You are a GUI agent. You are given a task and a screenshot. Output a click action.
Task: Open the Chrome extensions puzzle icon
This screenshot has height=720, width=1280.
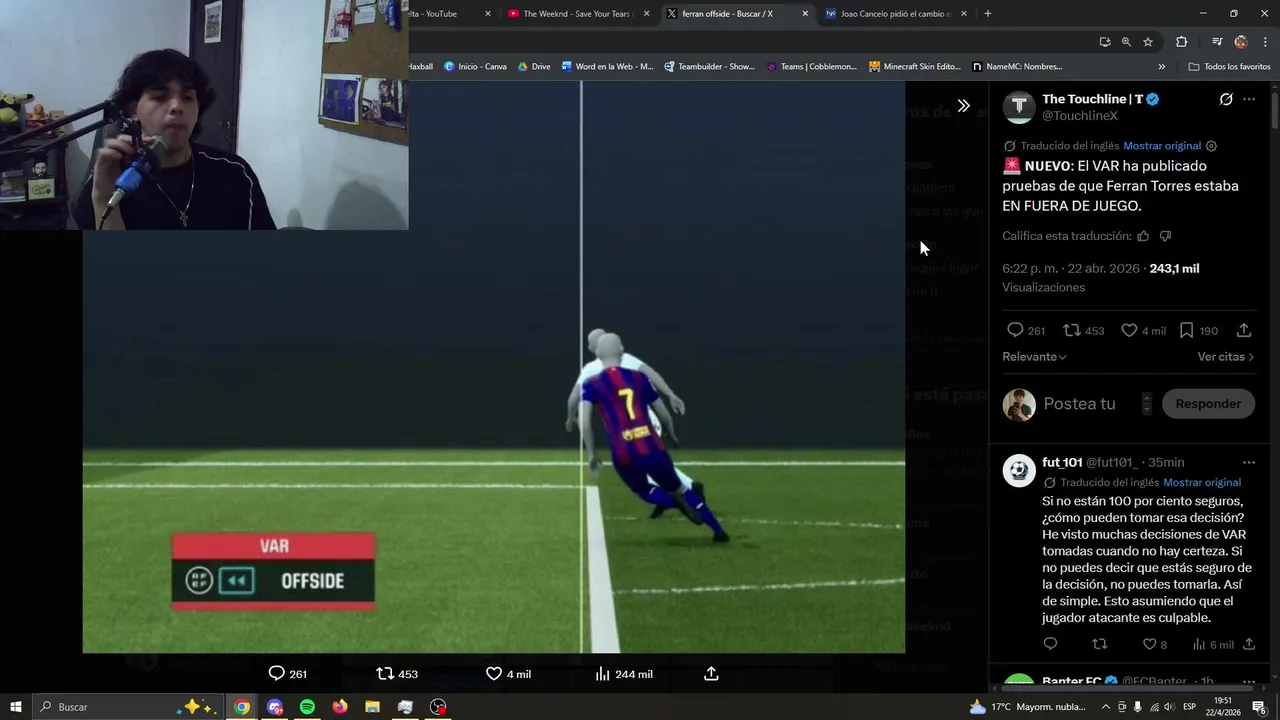click(x=1181, y=42)
